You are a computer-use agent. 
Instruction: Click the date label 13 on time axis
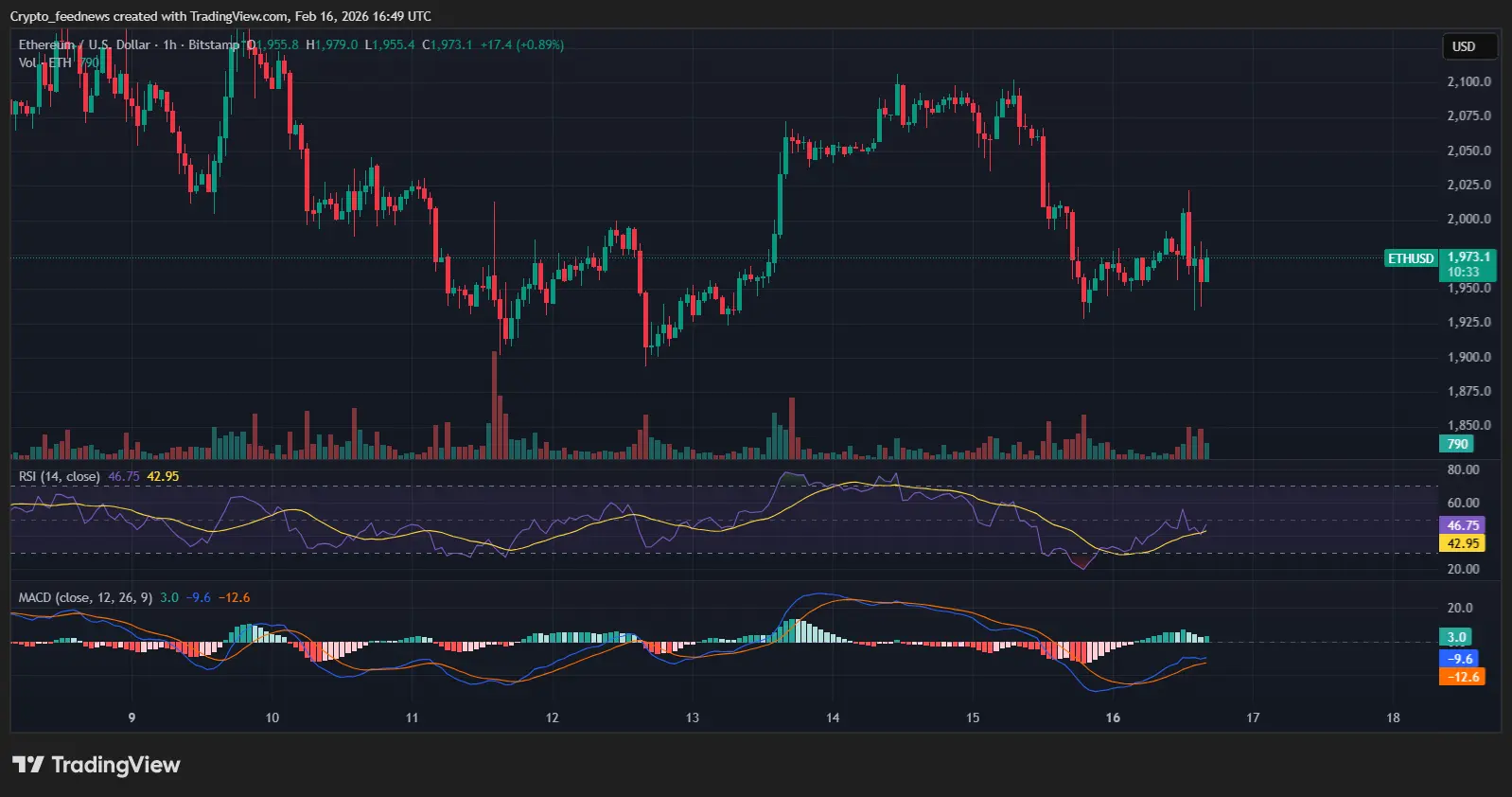pyautogui.click(x=693, y=717)
